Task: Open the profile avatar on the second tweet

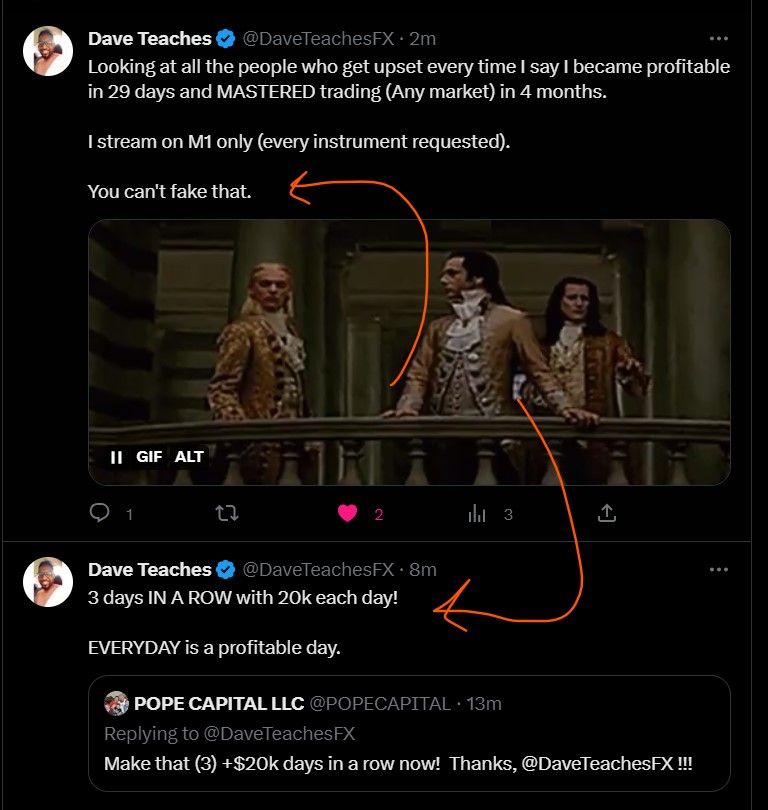Action: (48, 581)
